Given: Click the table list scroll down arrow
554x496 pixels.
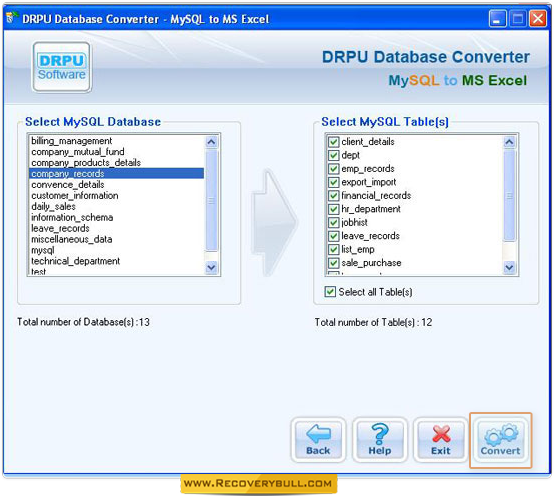Looking at the screenshot, I should click(509, 267).
